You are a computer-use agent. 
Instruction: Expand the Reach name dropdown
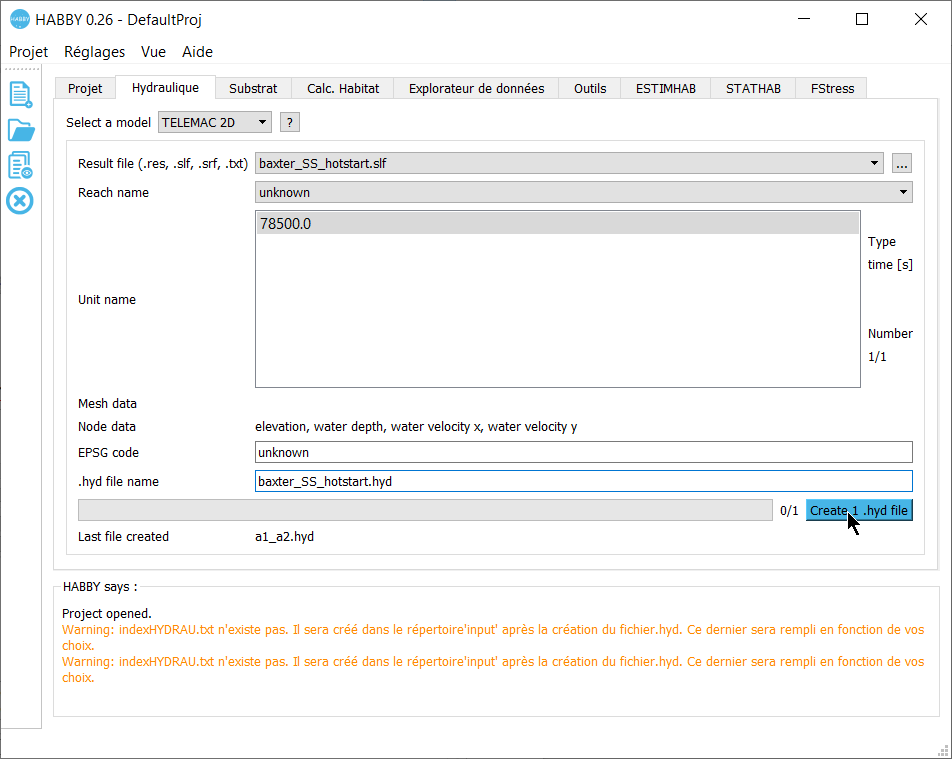pyautogui.click(x=583, y=192)
